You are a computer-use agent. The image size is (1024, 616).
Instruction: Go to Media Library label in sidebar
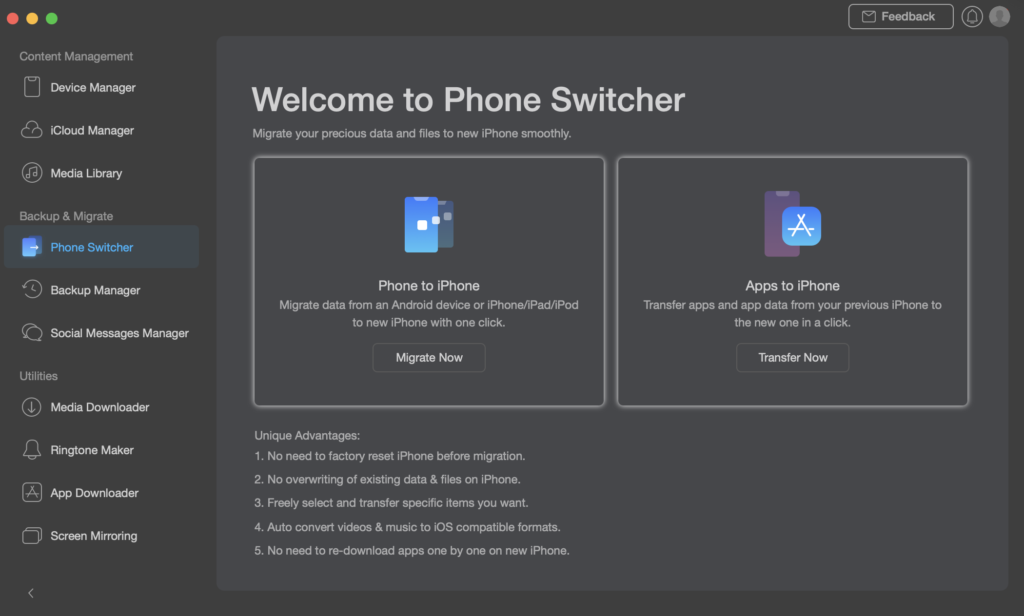[86, 173]
